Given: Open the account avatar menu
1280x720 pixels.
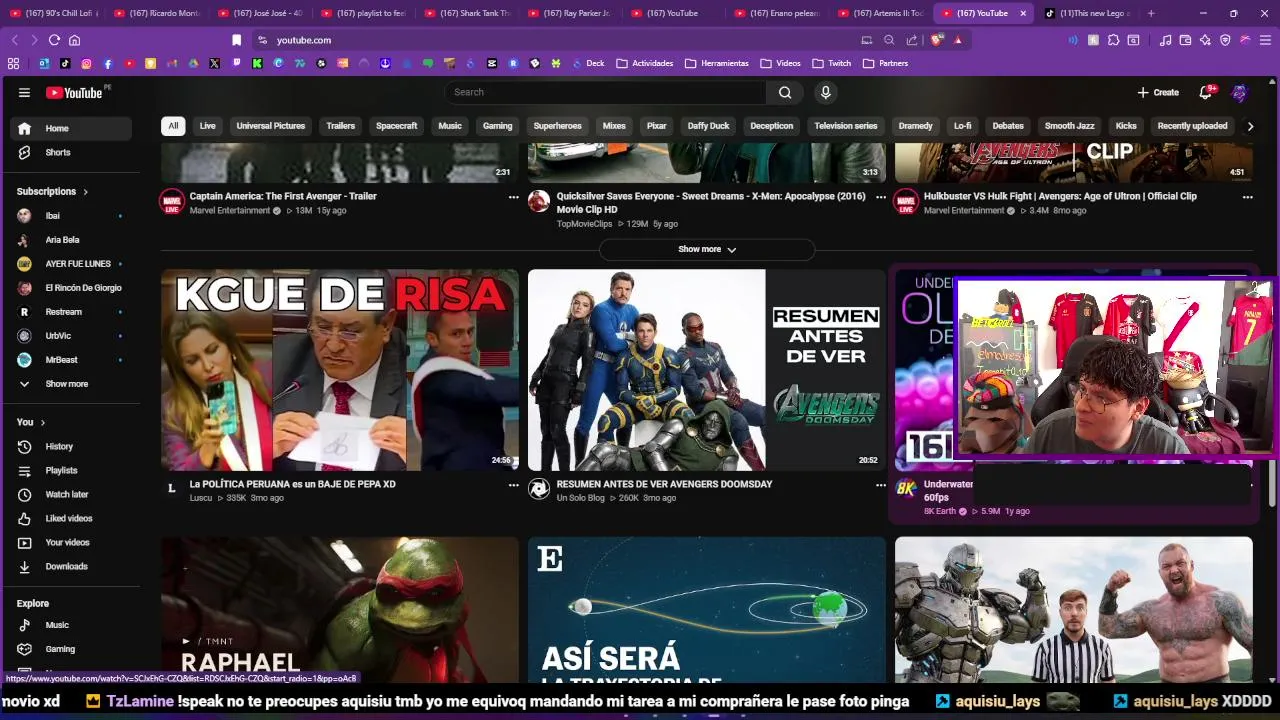Looking at the screenshot, I should tap(1239, 92).
